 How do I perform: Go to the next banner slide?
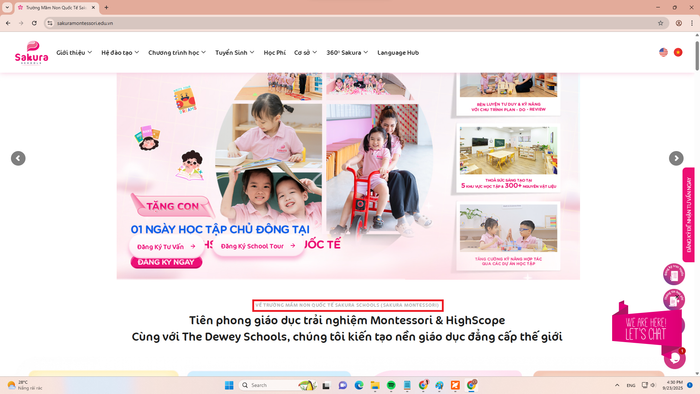point(676,158)
